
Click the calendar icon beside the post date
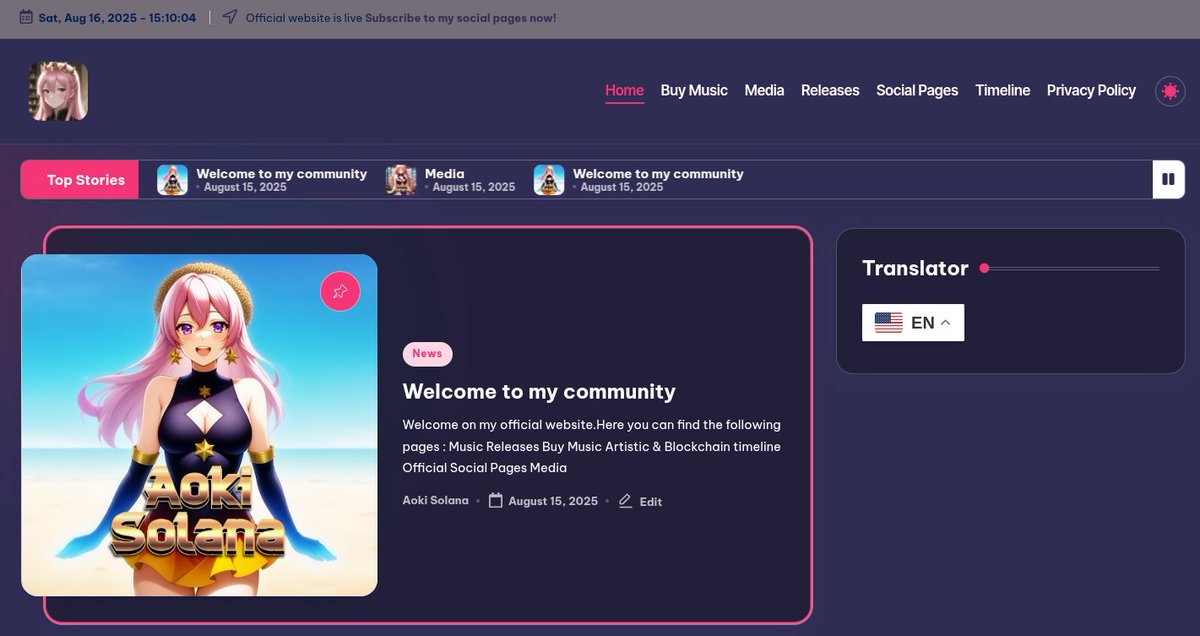click(495, 501)
